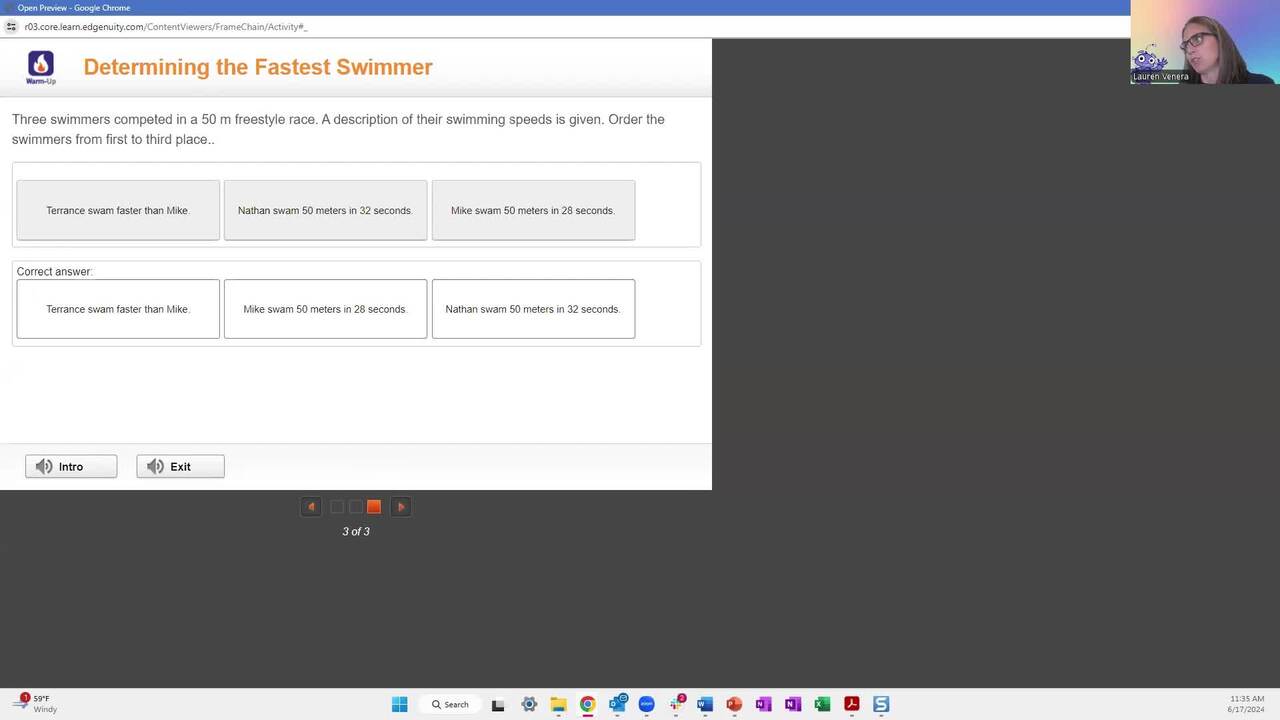Image resolution: width=1280 pixels, height=720 pixels.
Task: Click correct-answer tile 'Nathan swam 50 meters in 32 seconds'
Action: (533, 309)
